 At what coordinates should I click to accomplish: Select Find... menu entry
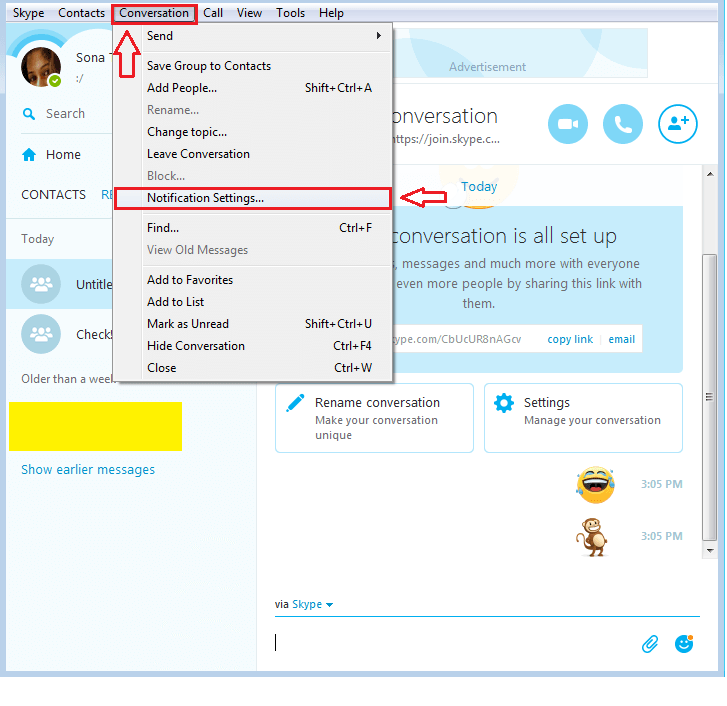[253, 228]
